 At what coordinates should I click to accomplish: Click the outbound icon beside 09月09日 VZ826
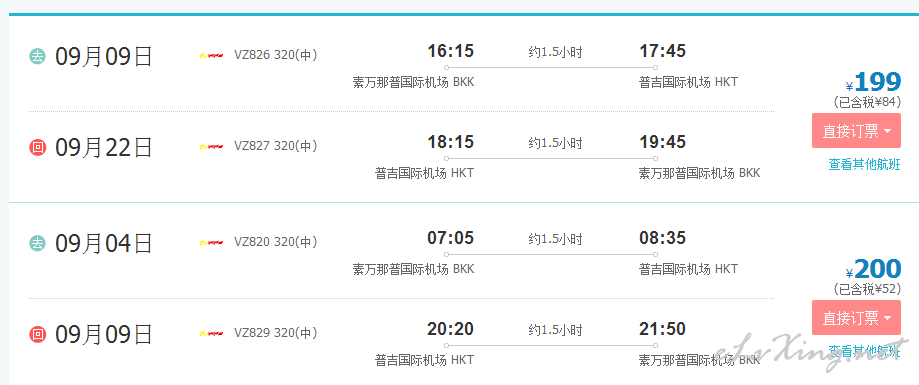[x=38, y=57]
